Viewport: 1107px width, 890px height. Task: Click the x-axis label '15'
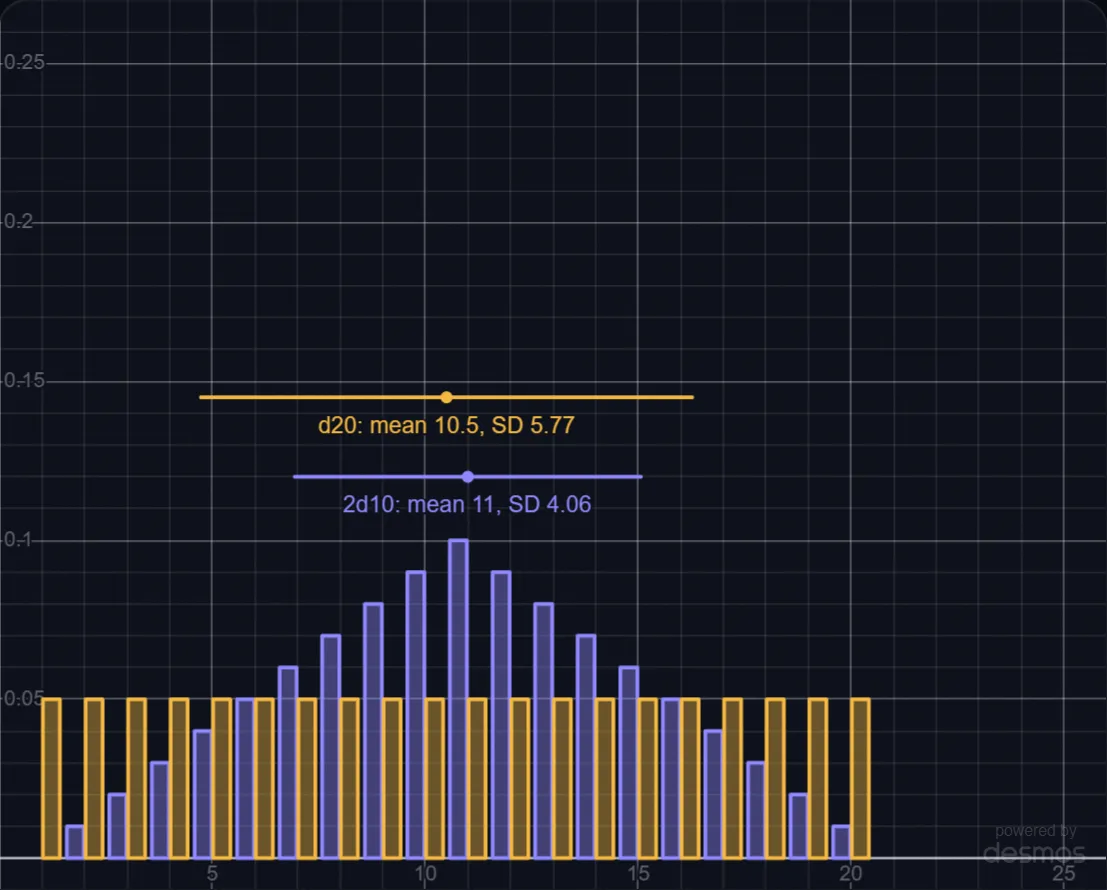[x=638, y=874]
